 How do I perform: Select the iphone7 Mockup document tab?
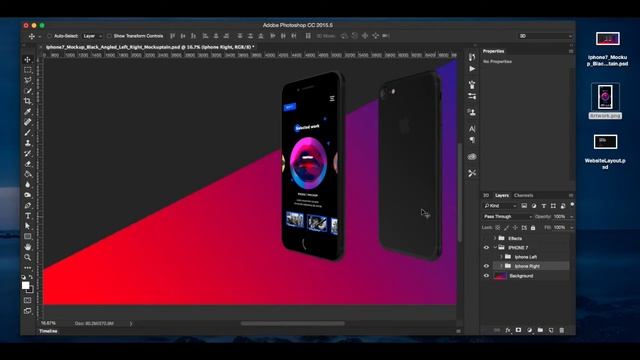(150, 47)
